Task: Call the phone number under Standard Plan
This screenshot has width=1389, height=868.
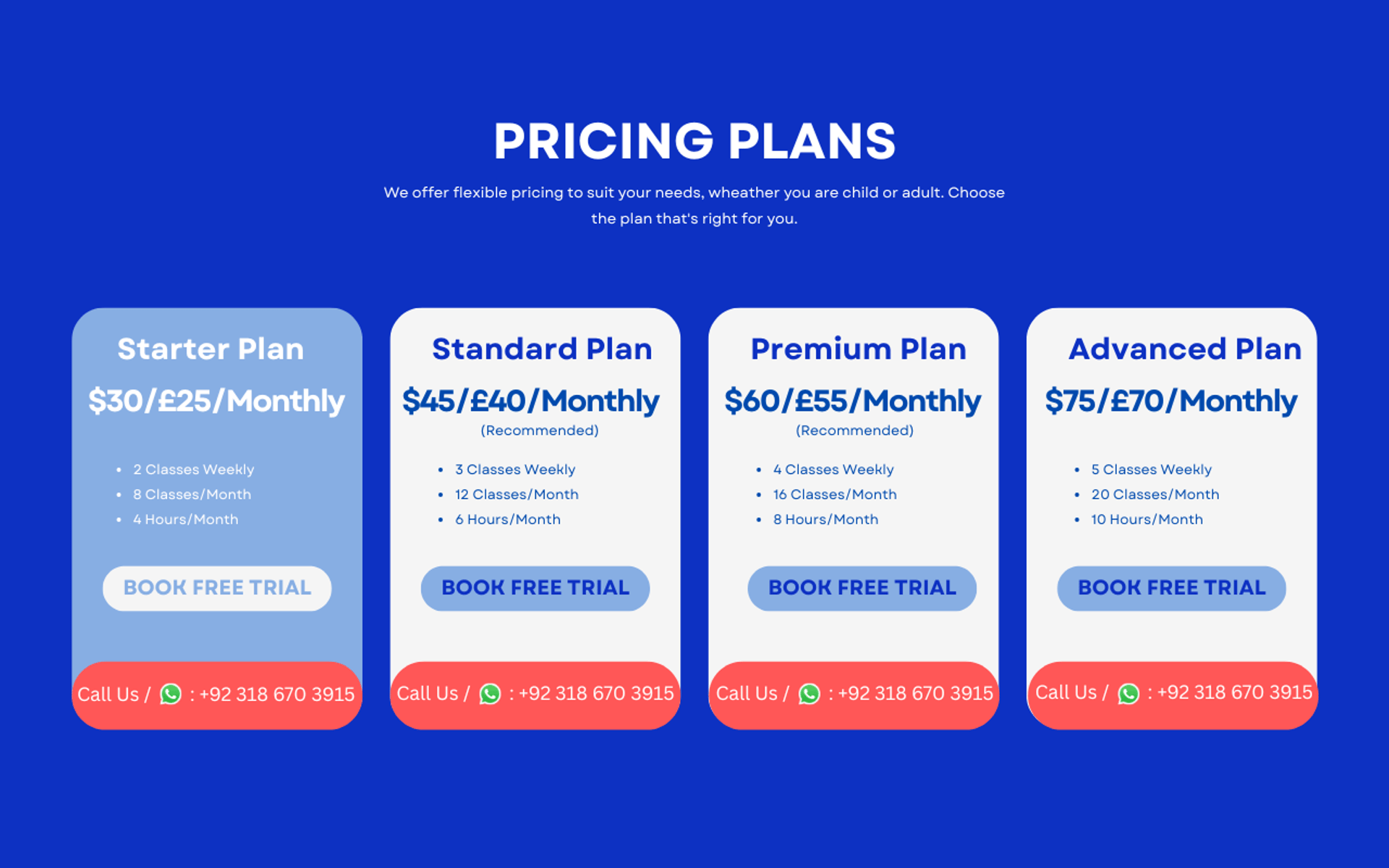Action: point(596,693)
